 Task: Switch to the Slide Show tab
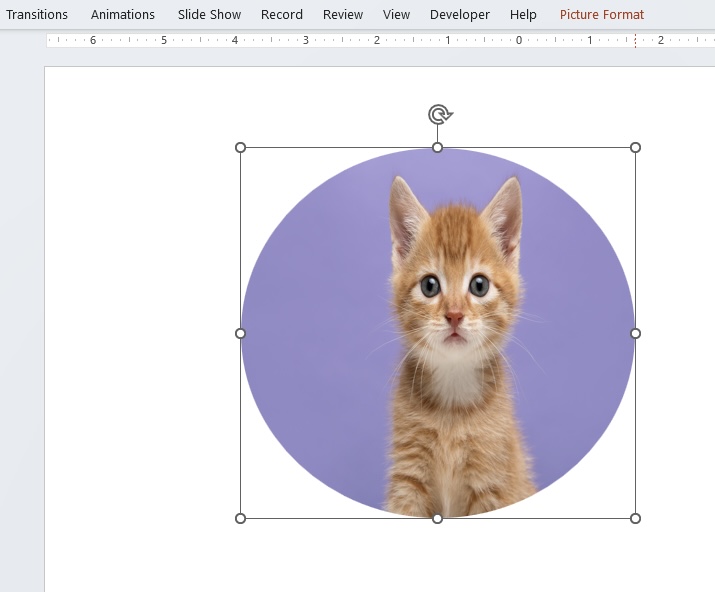coord(209,15)
